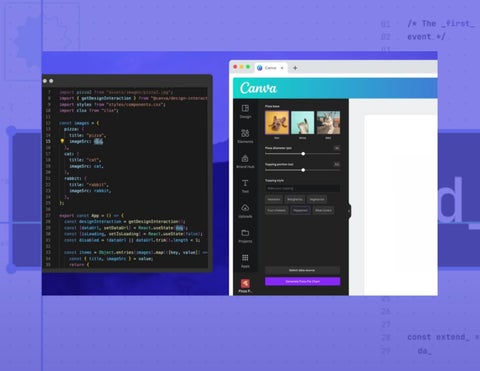Choose the cat pizza base thumbnail
480x371 pixels.
pyautogui.click(x=302, y=123)
